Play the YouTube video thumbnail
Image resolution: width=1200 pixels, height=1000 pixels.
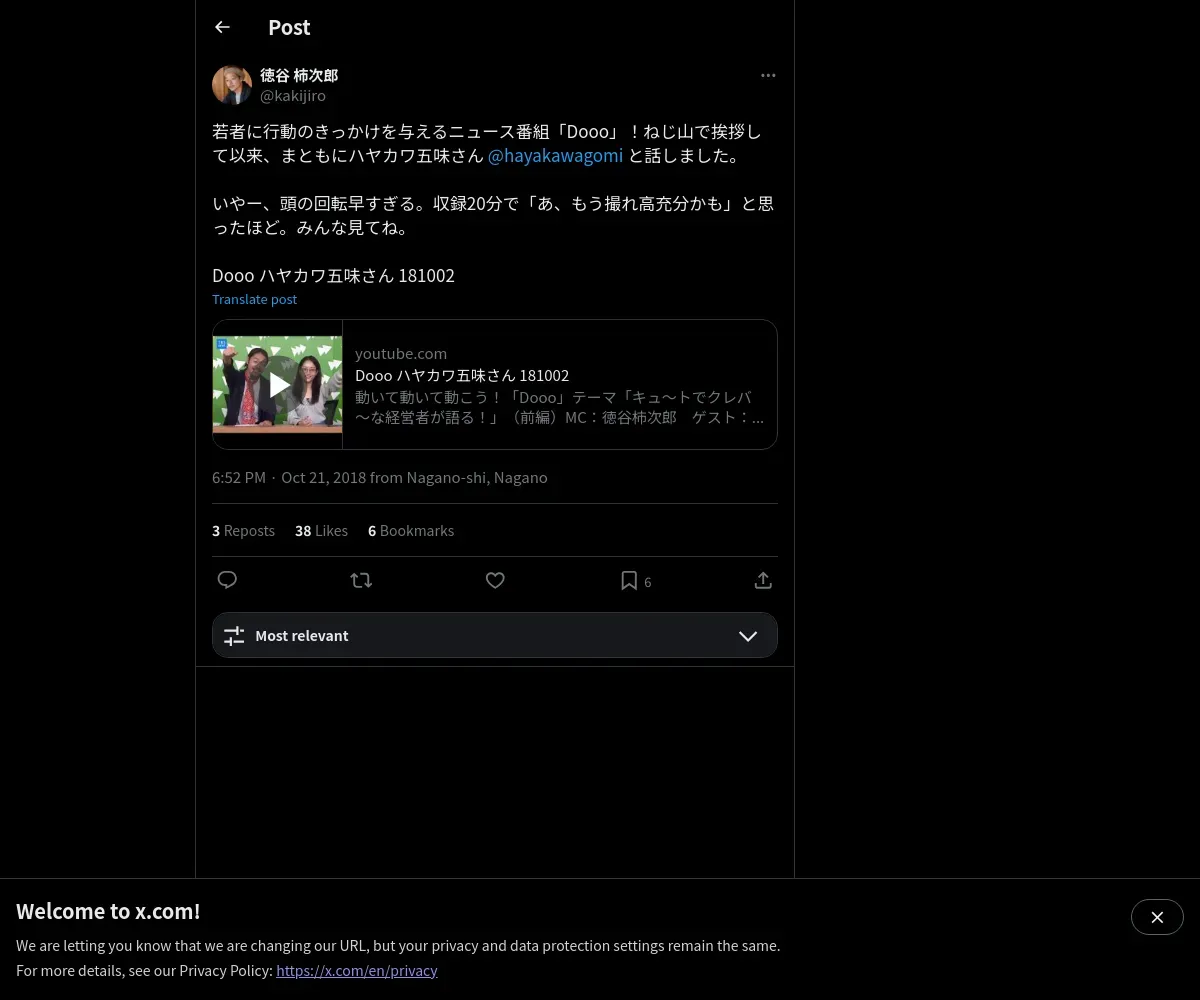click(x=278, y=385)
